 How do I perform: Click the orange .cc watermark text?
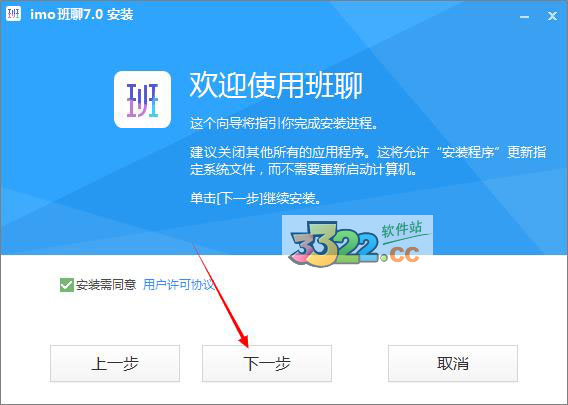tap(401, 254)
